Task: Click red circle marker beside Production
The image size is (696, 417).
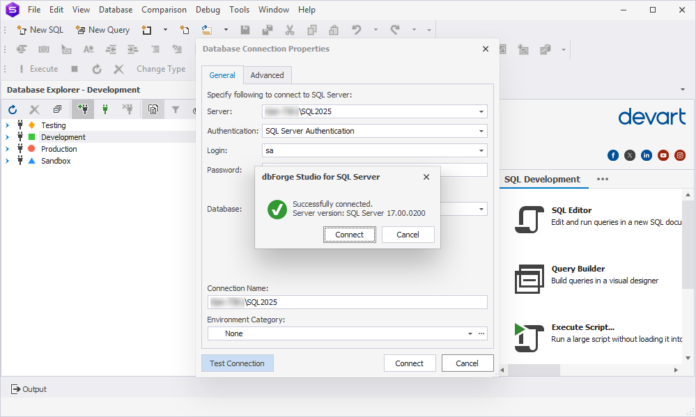Action: click(x=32, y=149)
